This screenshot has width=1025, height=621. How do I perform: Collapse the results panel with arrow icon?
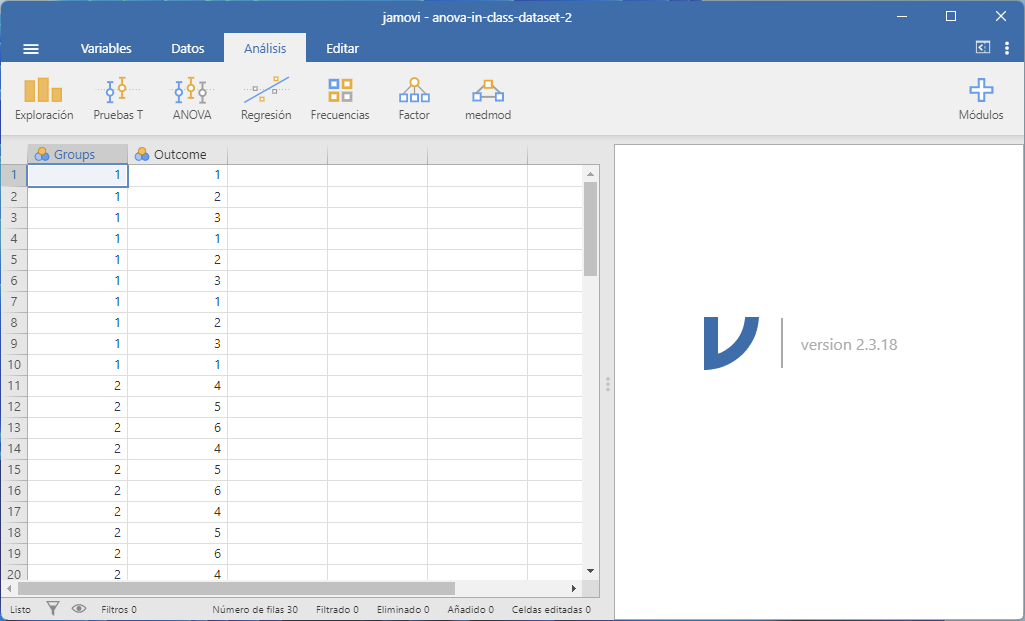click(982, 48)
